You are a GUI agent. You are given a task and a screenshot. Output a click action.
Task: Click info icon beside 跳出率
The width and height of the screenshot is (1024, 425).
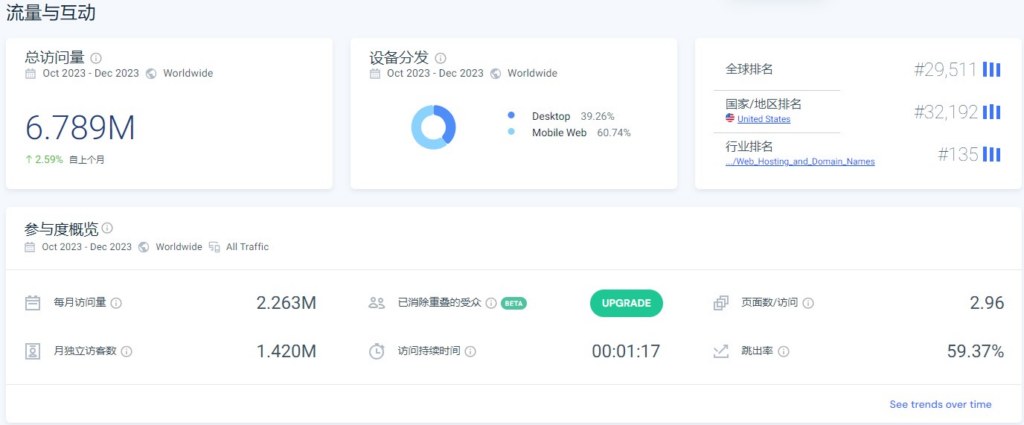pyautogui.click(x=784, y=351)
